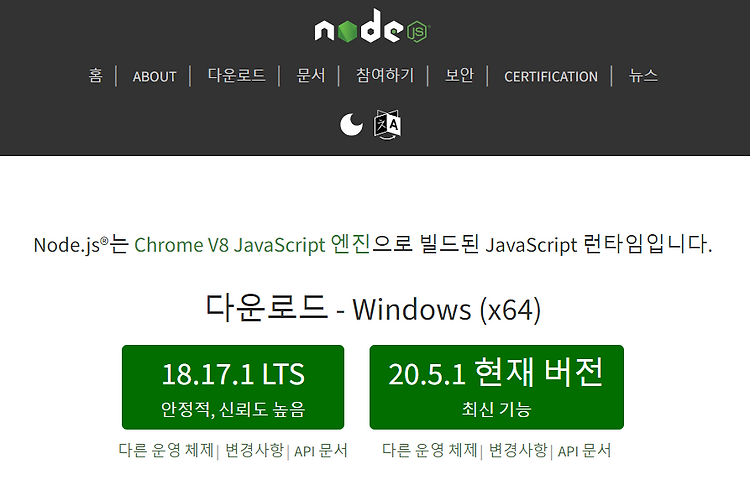Open 다른 운영 체제 under the LTS button
Image resolution: width=750 pixels, height=485 pixels.
(x=166, y=450)
